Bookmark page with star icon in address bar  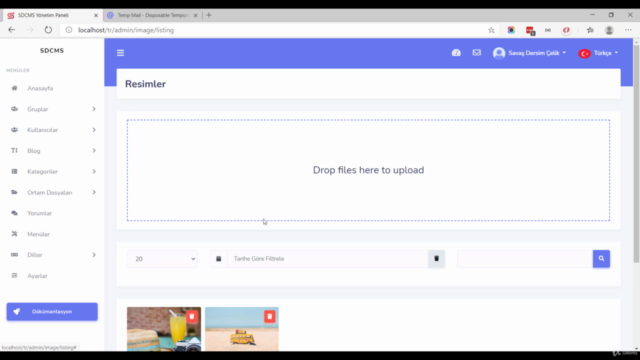click(491, 30)
